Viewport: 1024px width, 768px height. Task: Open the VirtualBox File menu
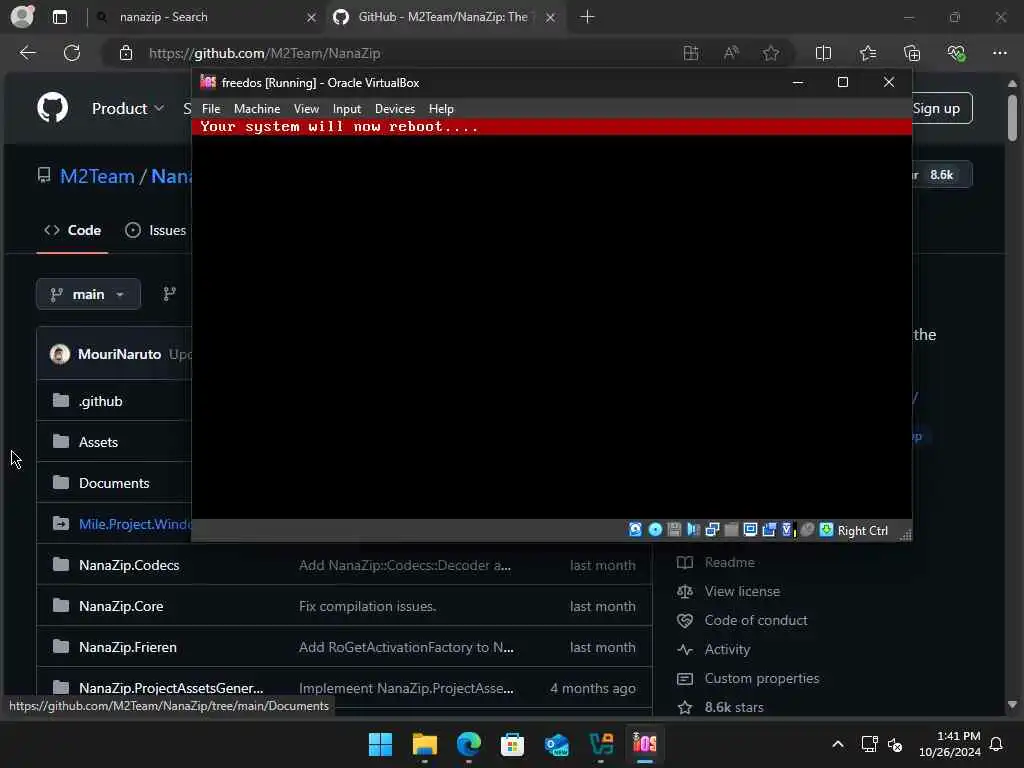[211, 109]
